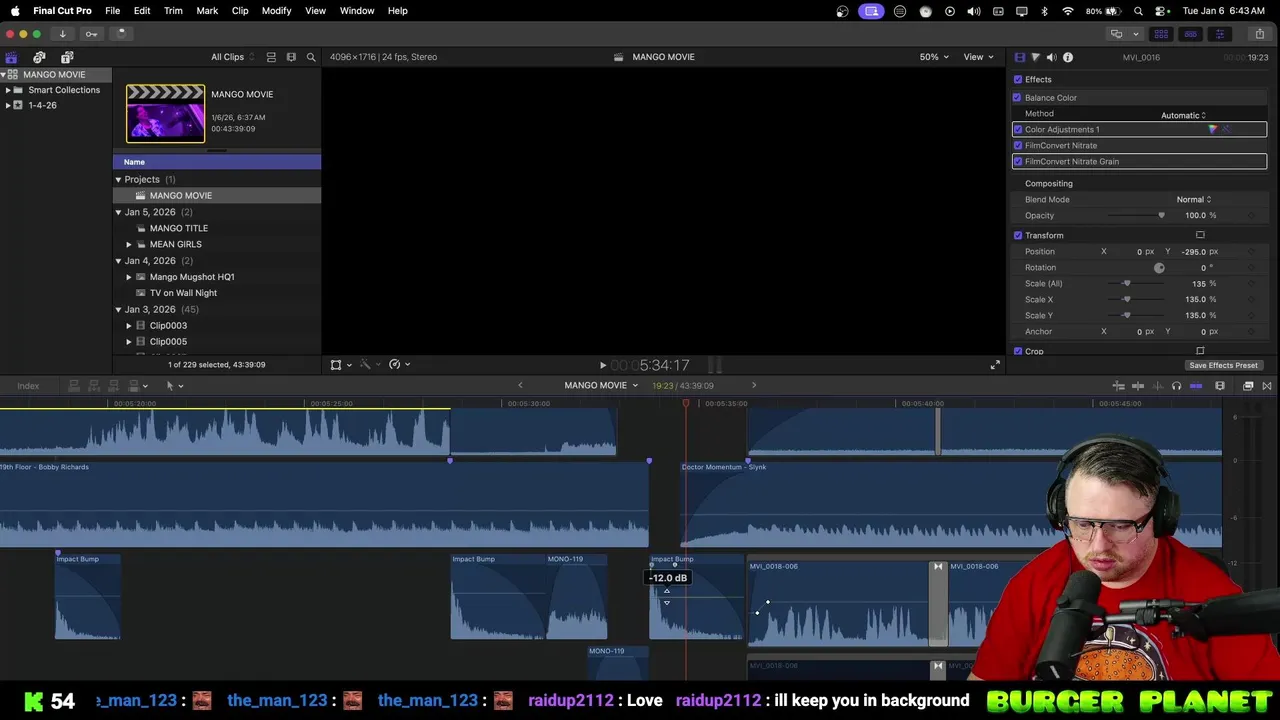
Task: Go back in timeline history
Action: pyautogui.click(x=520, y=386)
